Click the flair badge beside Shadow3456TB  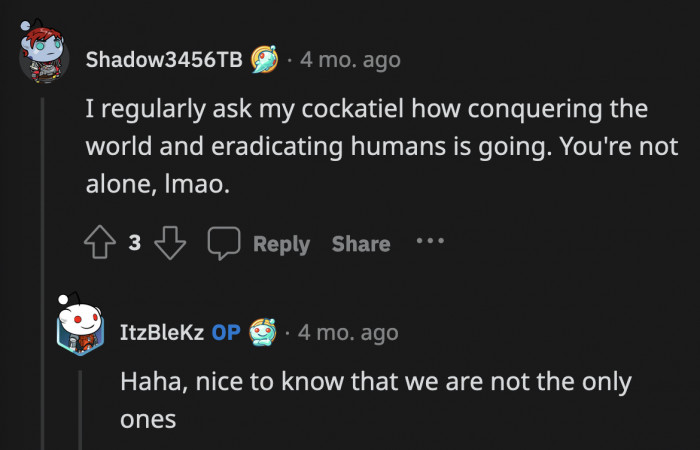264,59
